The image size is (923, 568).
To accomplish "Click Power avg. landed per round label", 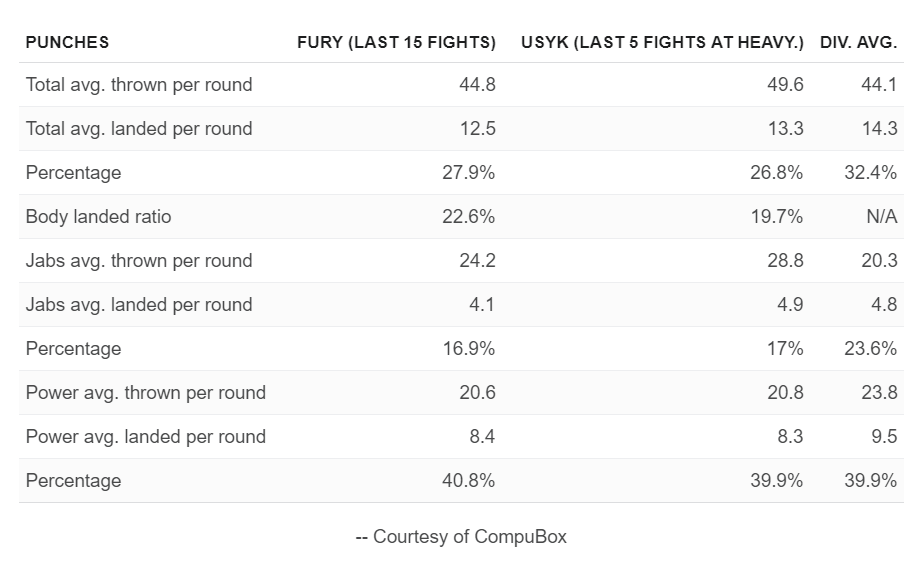I will [x=145, y=437].
